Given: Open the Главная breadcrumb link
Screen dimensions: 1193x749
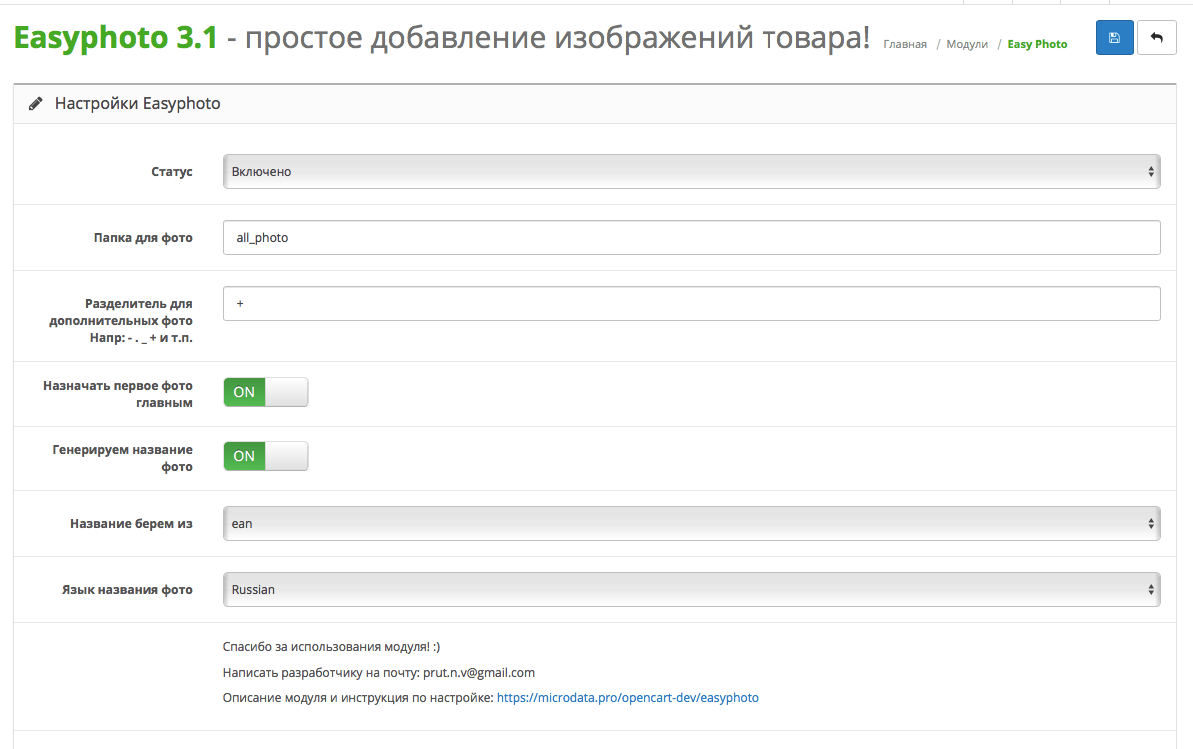Looking at the screenshot, I should tap(905, 44).
